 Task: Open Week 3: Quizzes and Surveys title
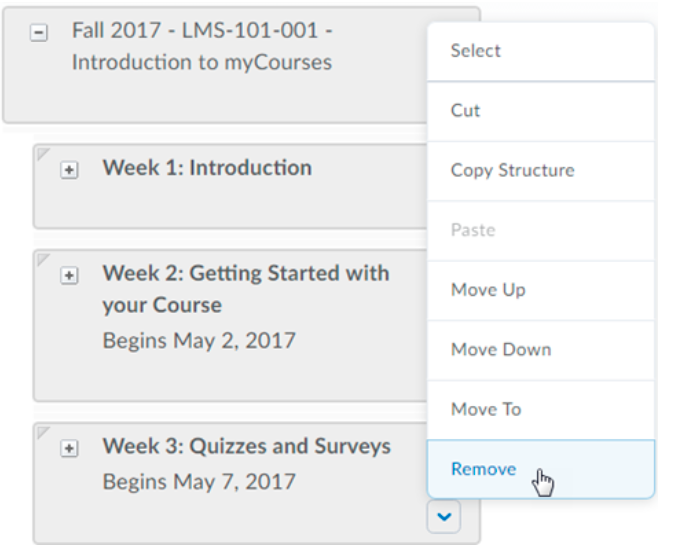pos(246,447)
